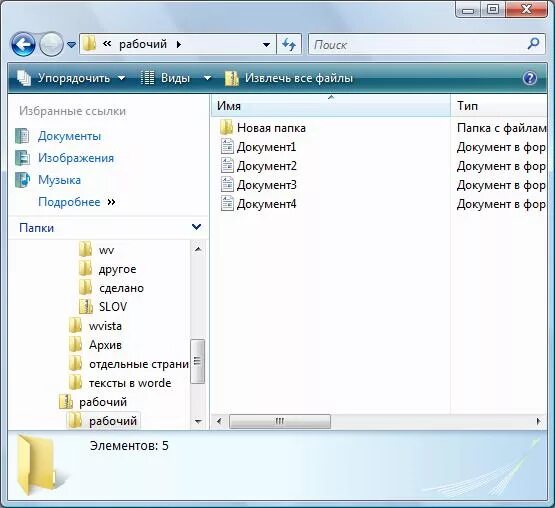Image resolution: width=555 pixels, height=508 pixels.
Task: Click the Документ2 document icon
Action: pyautogui.click(x=227, y=166)
